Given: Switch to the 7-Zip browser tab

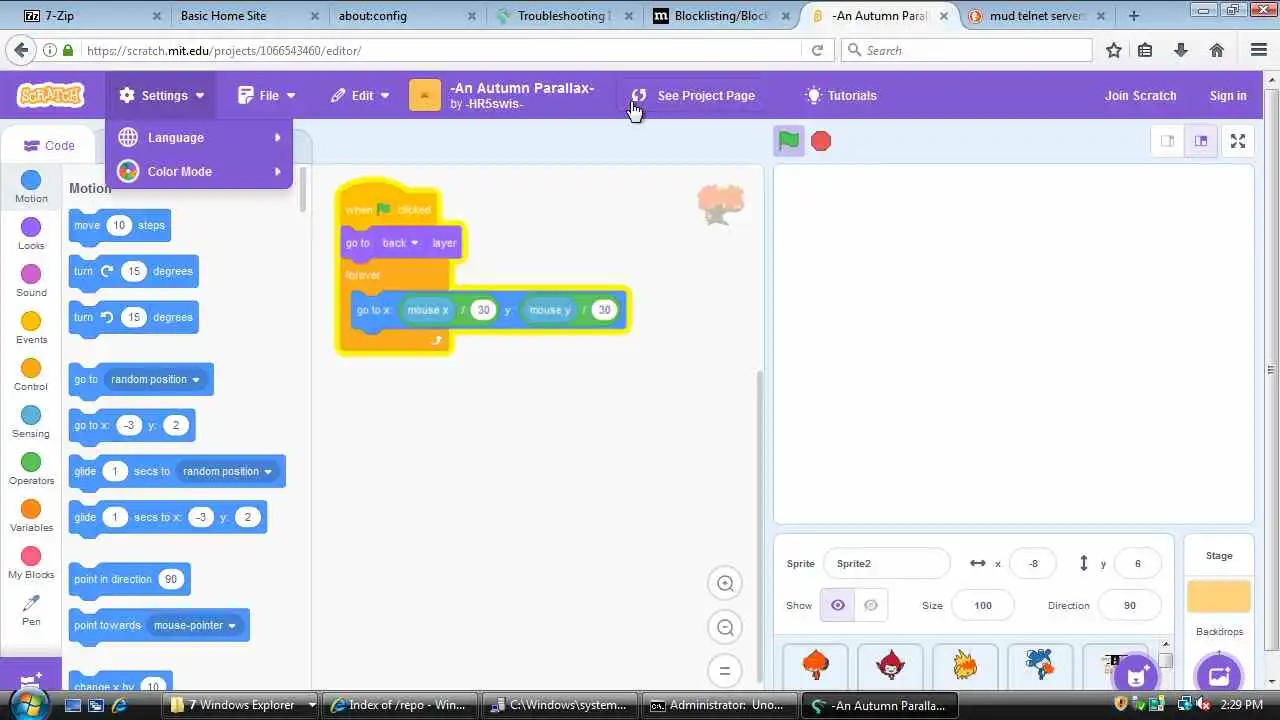Looking at the screenshot, I should point(88,16).
